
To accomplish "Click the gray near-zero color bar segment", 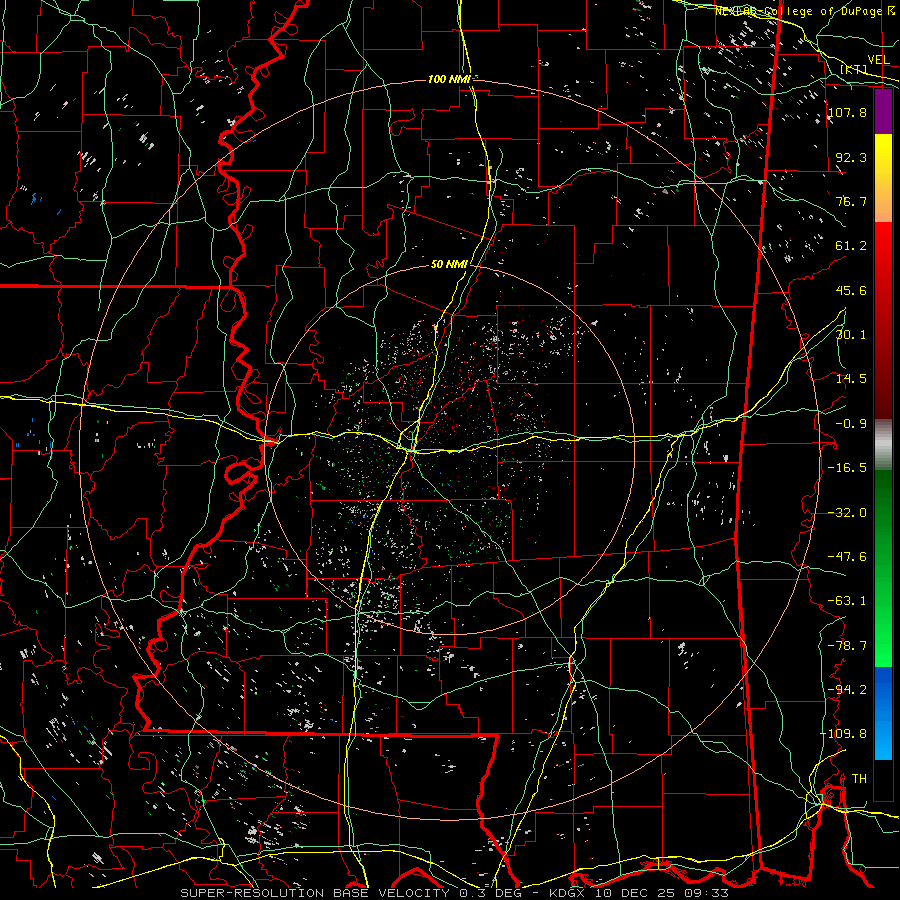I will point(883,445).
